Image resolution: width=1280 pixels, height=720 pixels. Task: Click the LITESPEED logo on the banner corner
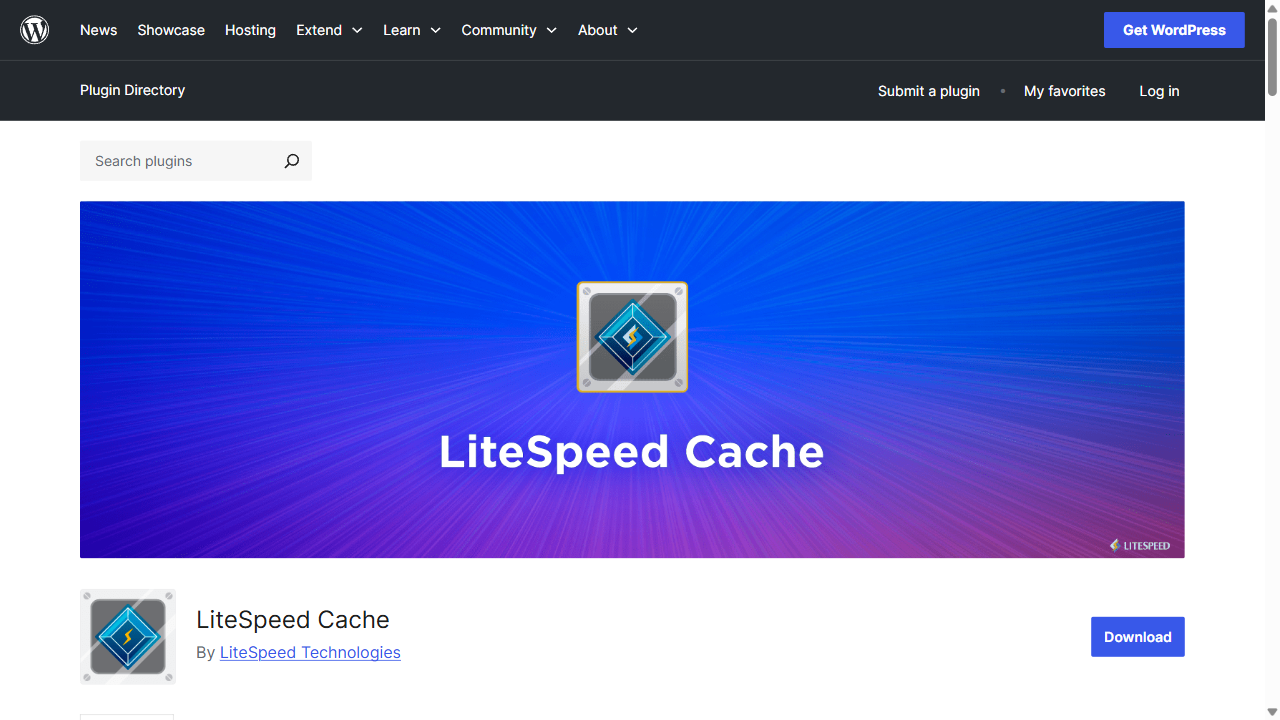point(1140,545)
